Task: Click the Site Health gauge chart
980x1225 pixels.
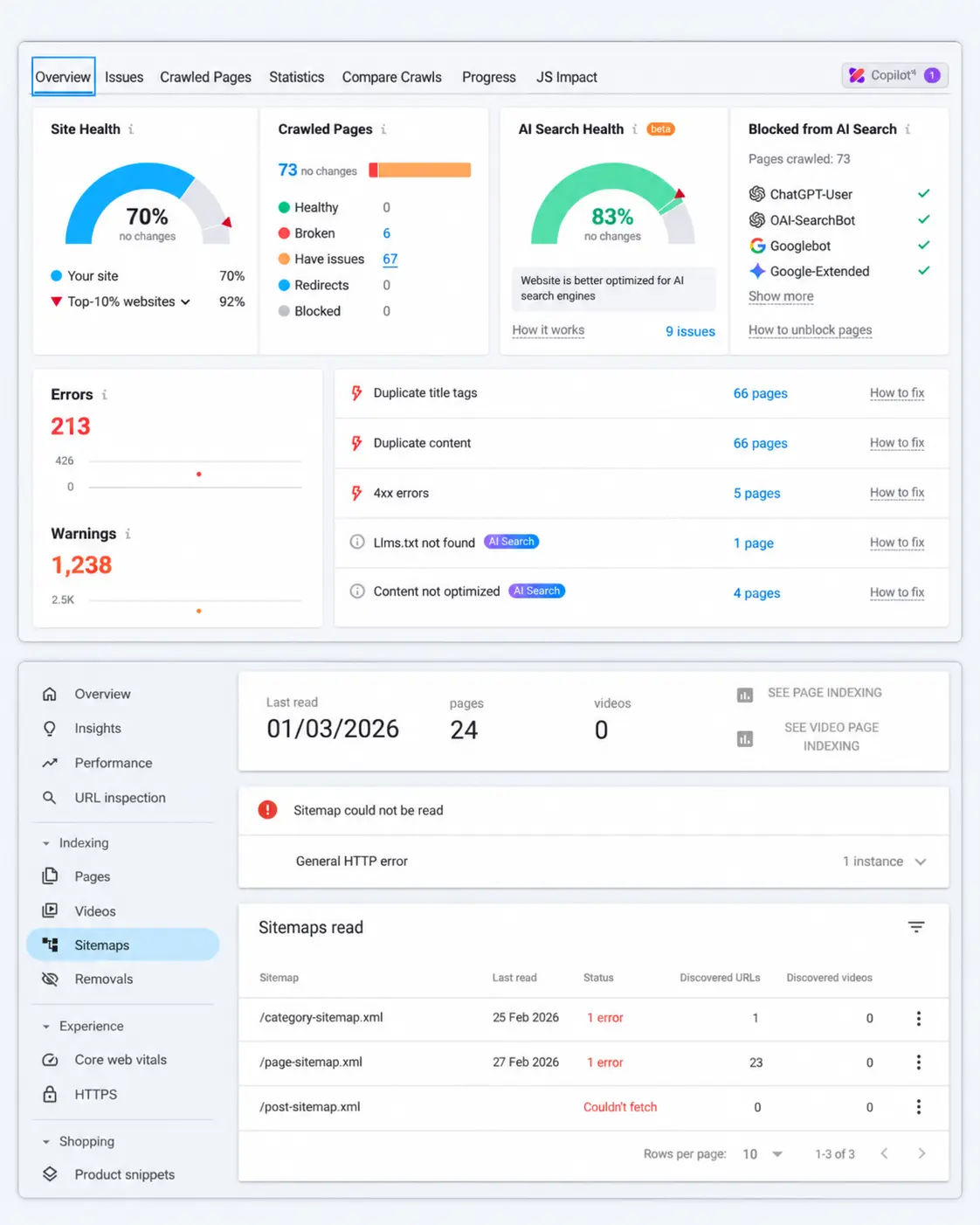Action: pos(148,203)
